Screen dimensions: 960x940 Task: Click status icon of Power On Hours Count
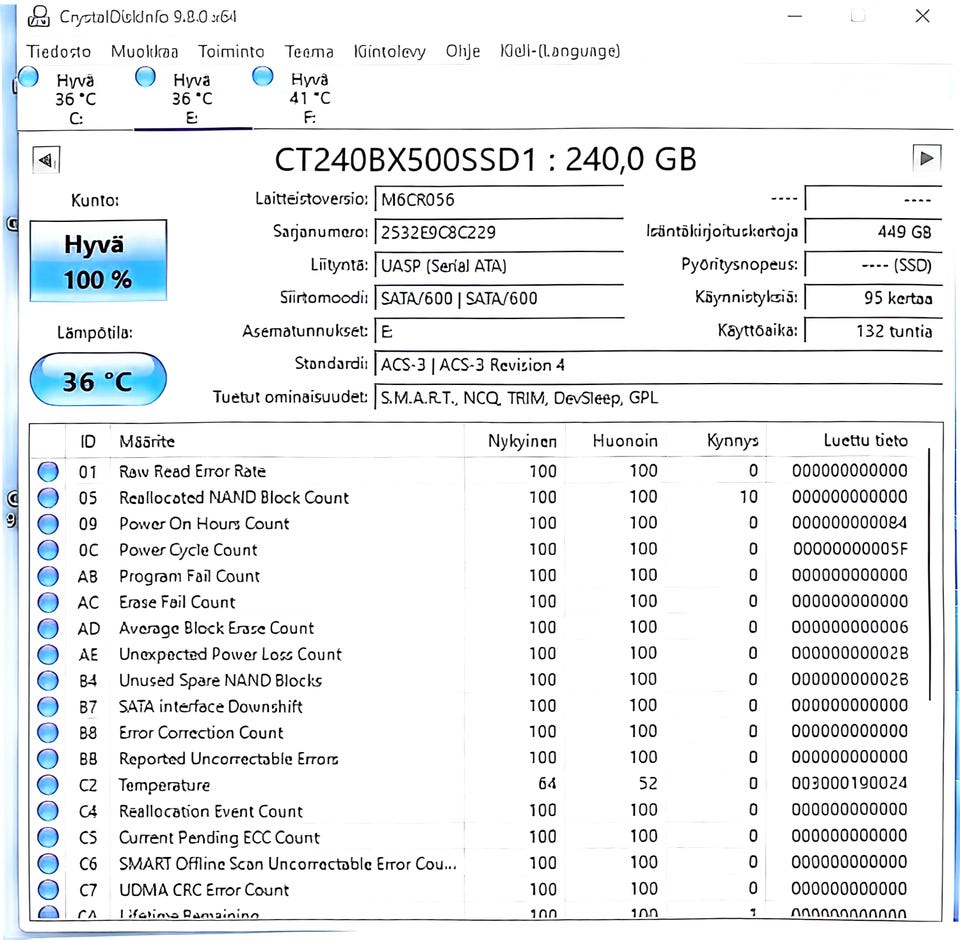[x=48, y=524]
